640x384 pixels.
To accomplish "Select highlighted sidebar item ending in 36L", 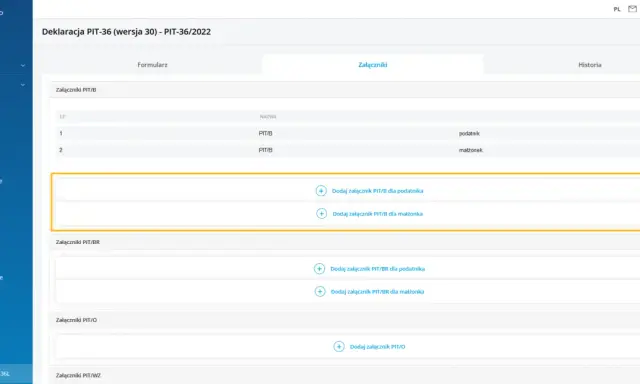I will point(16,374).
